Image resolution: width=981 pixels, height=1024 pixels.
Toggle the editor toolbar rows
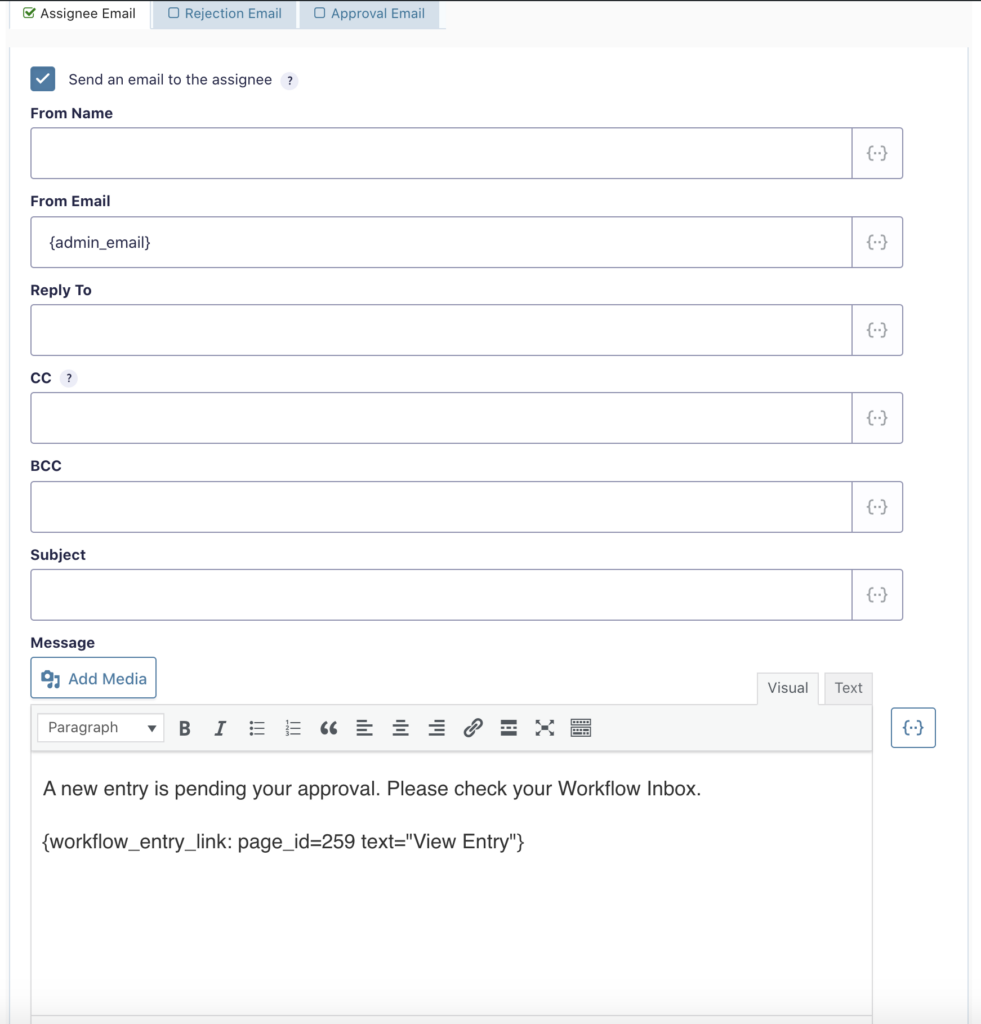coord(581,728)
